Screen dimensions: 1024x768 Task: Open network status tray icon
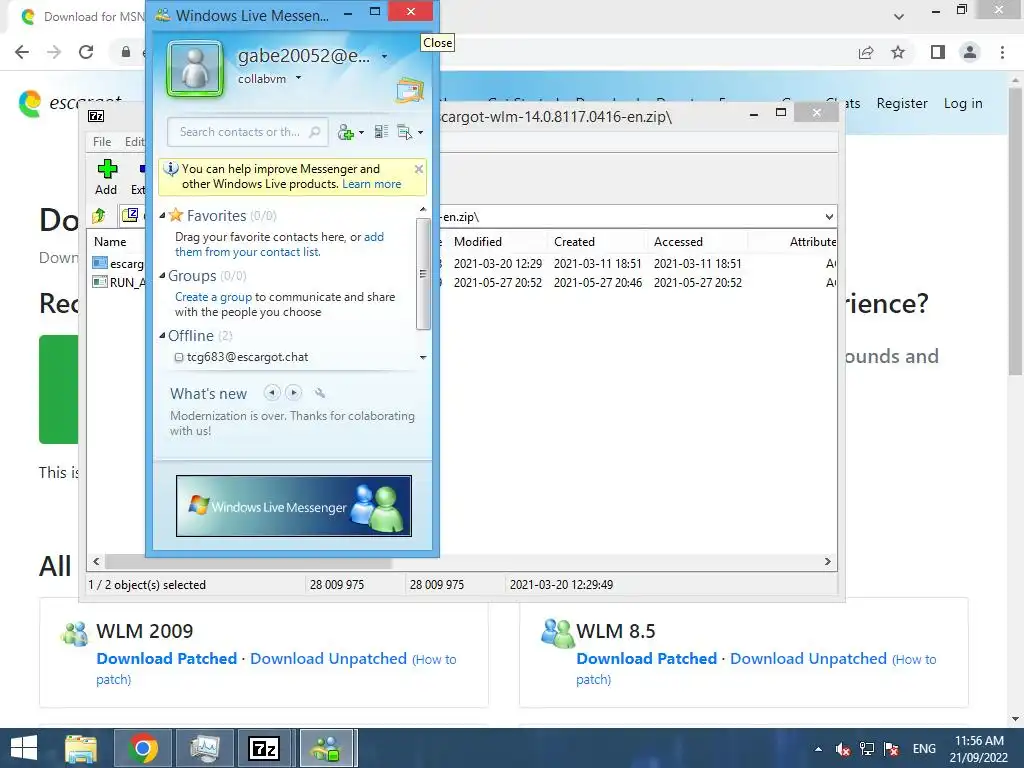pos(867,749)
